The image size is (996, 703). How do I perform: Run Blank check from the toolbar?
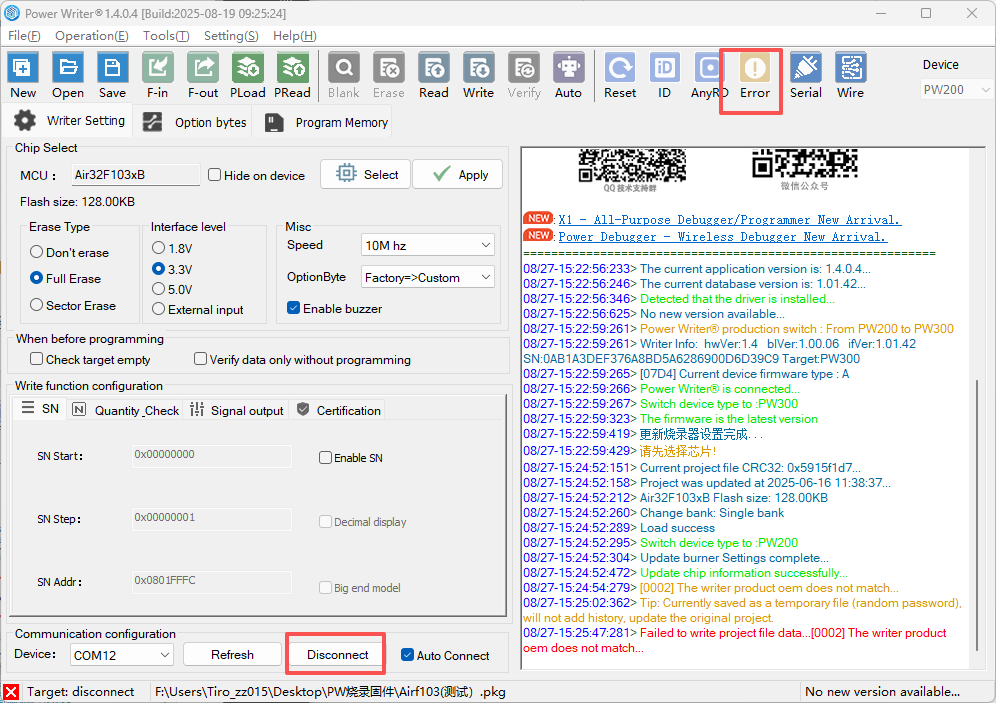344,75
